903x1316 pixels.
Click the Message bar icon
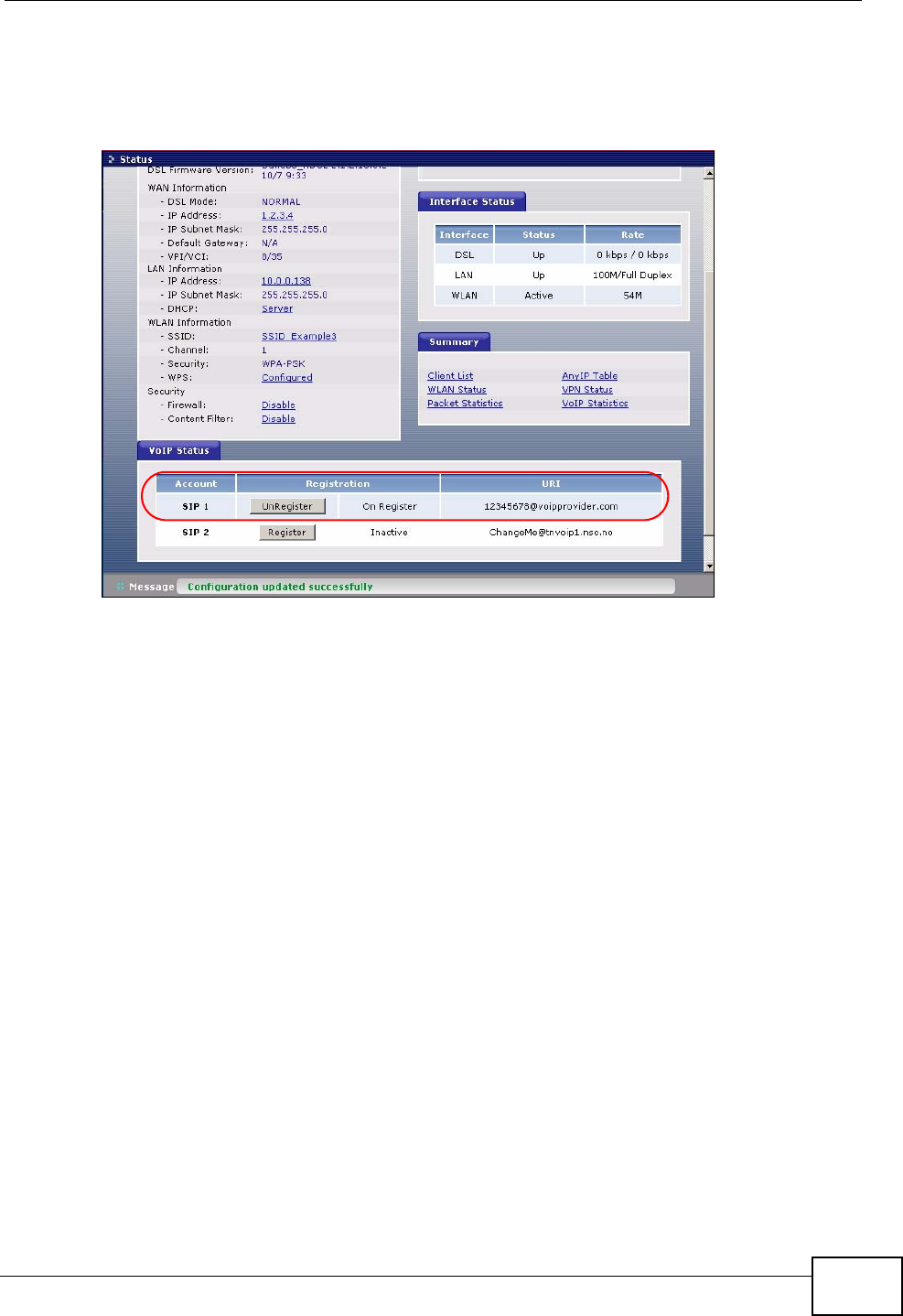click(120, 587)
